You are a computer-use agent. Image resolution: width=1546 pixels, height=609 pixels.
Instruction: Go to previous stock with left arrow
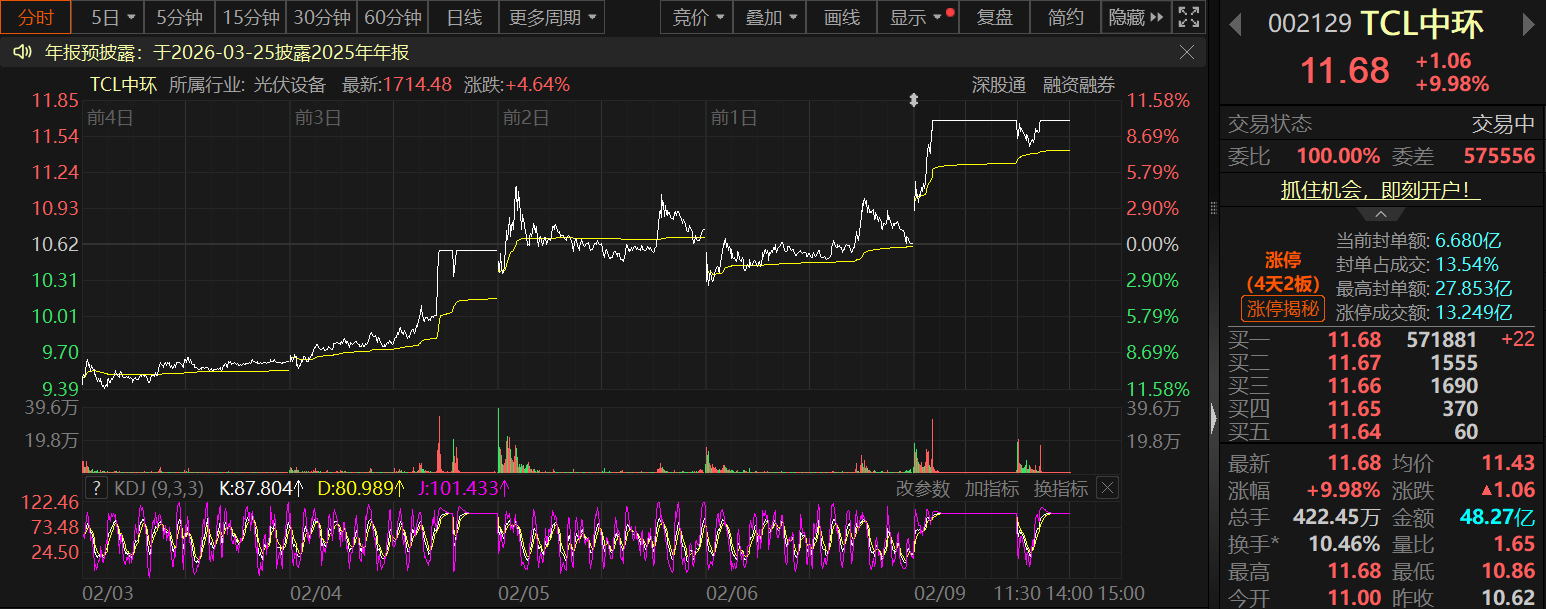(x=1237, y=23)
